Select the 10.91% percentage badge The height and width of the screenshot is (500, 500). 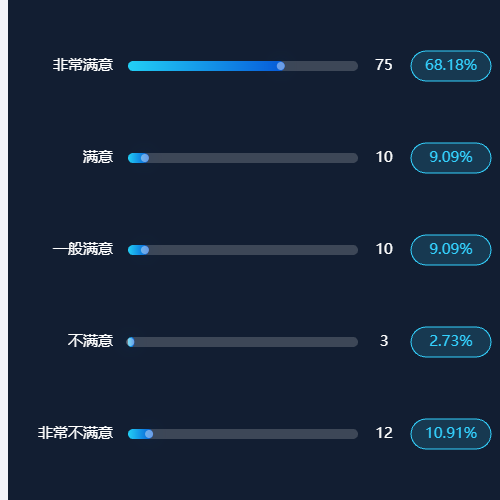click(x=451, y=434)
